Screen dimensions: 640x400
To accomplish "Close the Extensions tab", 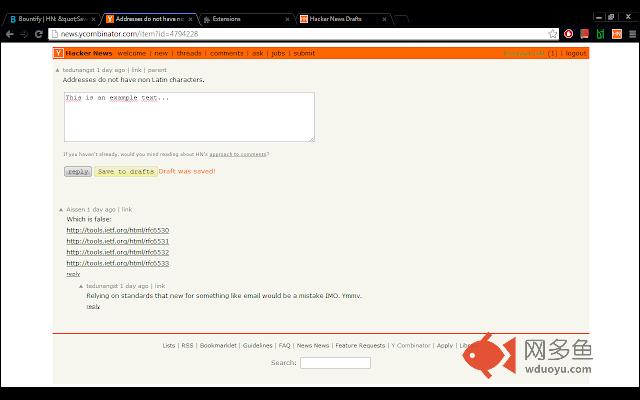I will pos(287,19).
